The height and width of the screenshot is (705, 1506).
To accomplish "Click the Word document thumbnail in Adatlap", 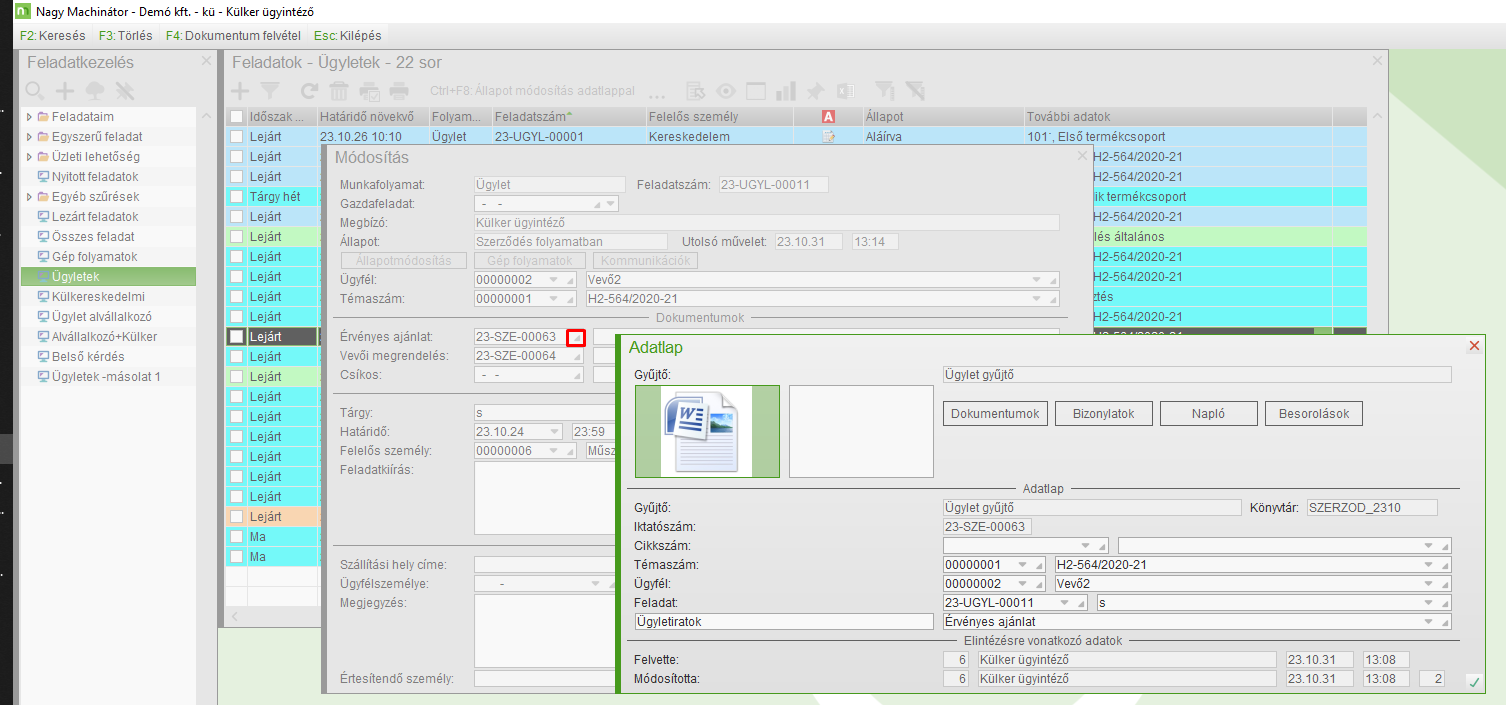I will pyautogui.click(x=706, y=431).
